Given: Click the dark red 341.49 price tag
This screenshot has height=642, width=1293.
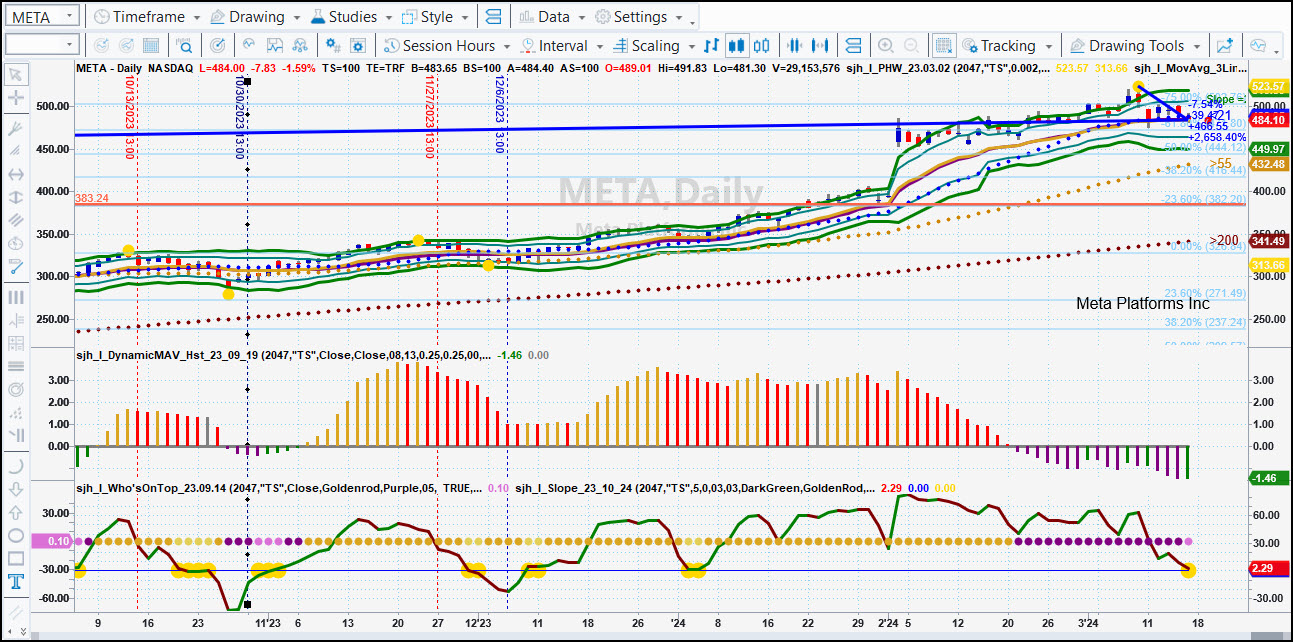Looking at the screenshot, I should (1267, 241).
